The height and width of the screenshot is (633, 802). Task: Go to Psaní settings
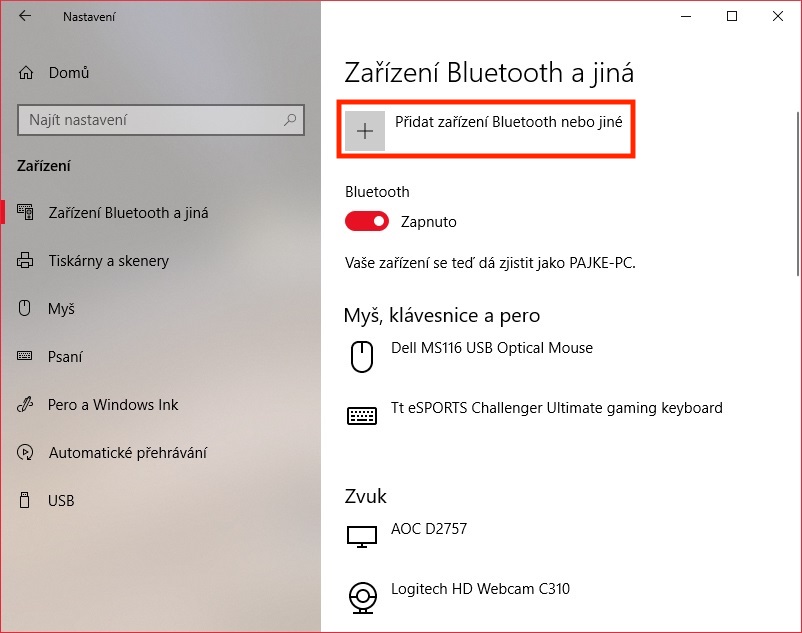coord(161,356)
